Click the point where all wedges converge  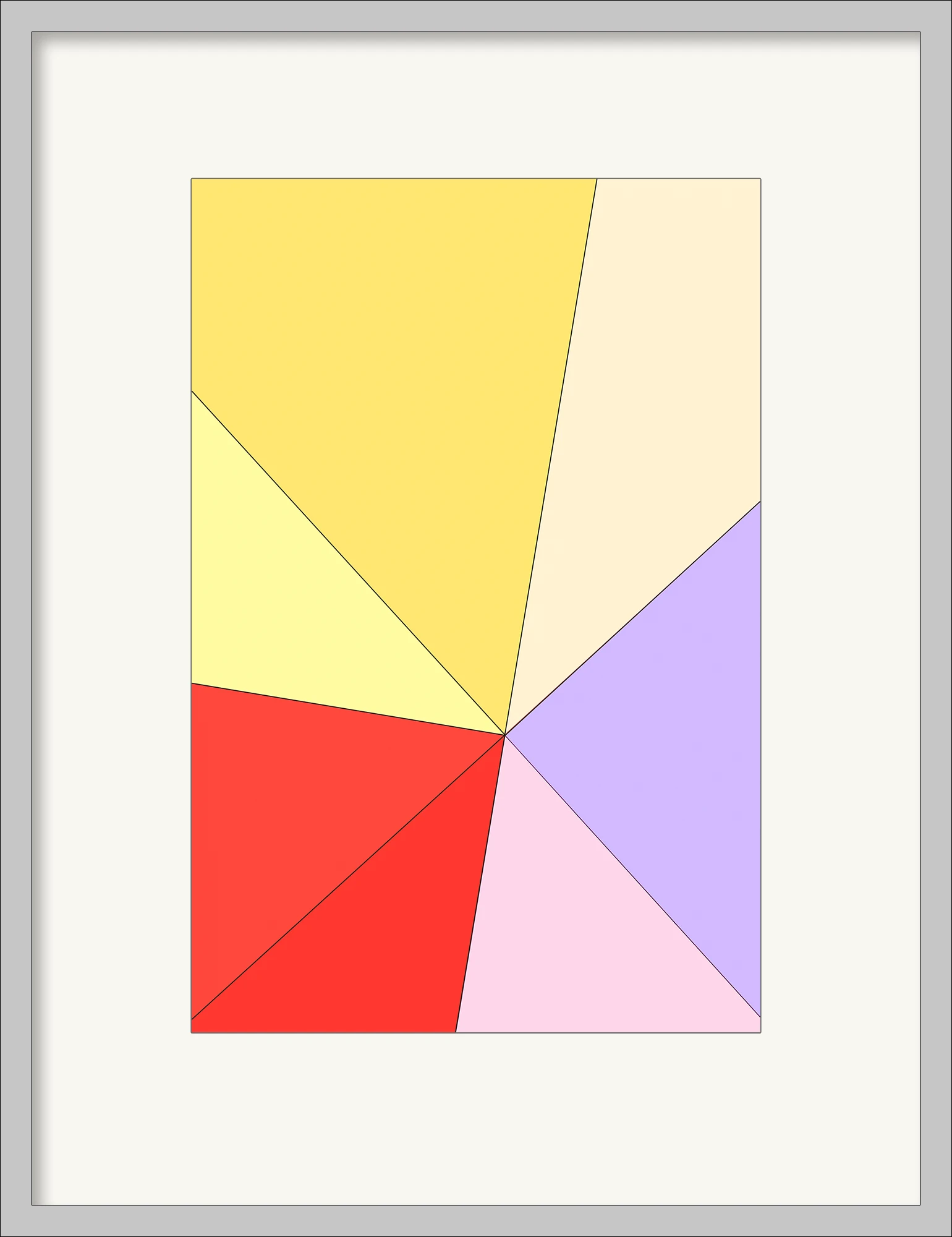click(505, 735)
